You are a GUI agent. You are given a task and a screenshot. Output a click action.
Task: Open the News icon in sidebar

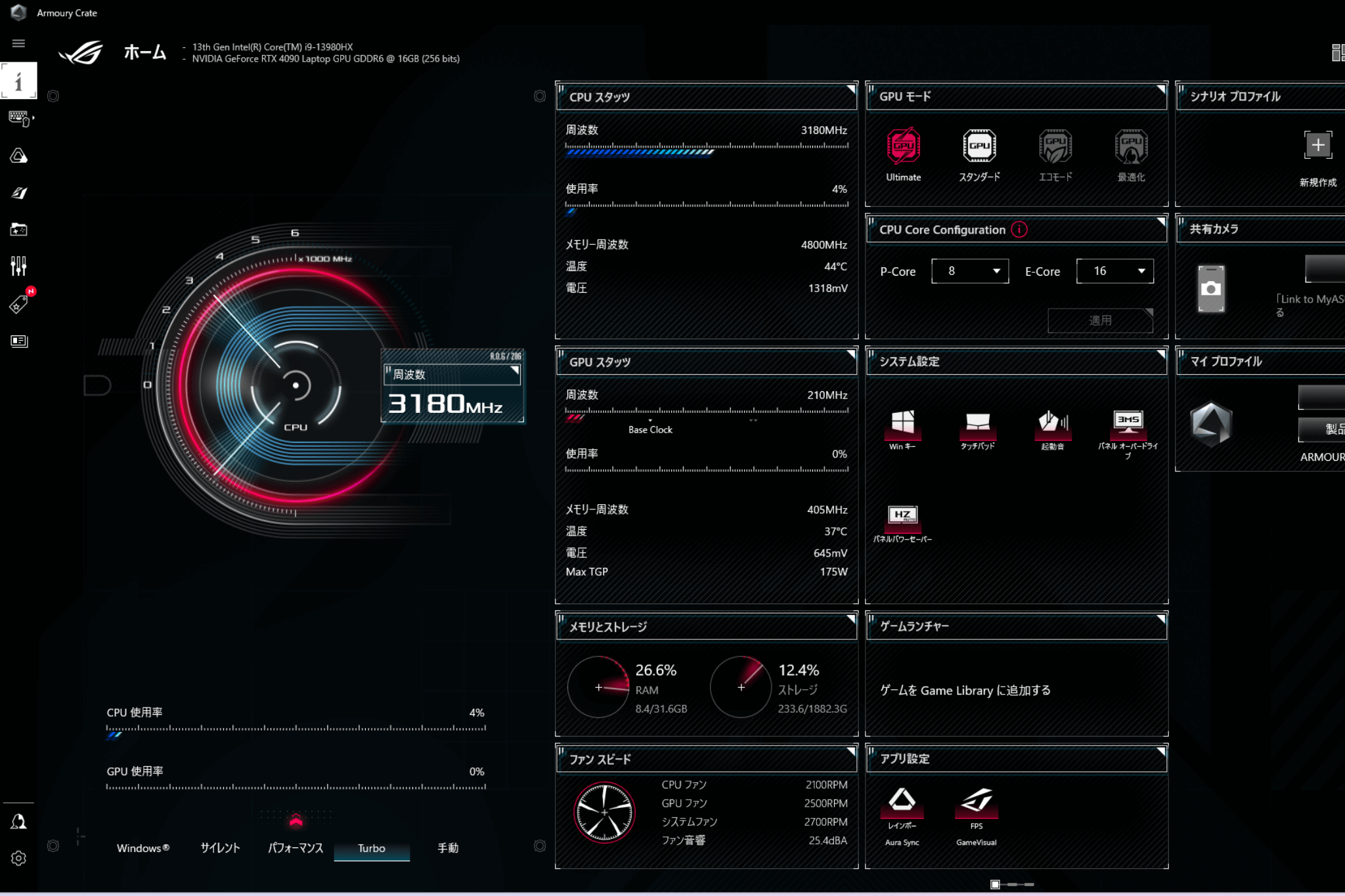(18, 341)
